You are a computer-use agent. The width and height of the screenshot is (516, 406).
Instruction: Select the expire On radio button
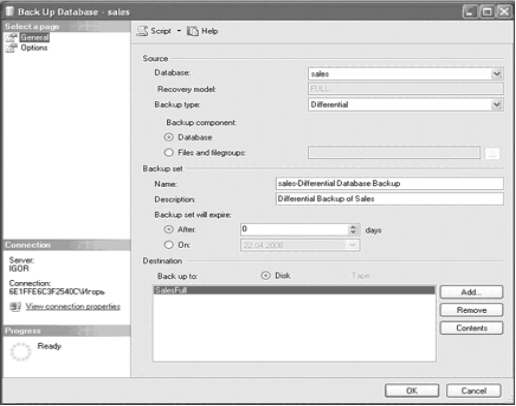coord(169,245)
